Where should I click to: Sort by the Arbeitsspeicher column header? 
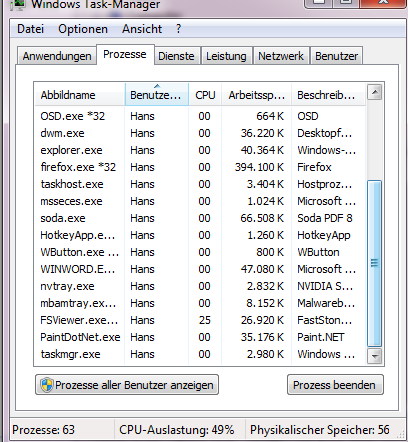[256, 95]
